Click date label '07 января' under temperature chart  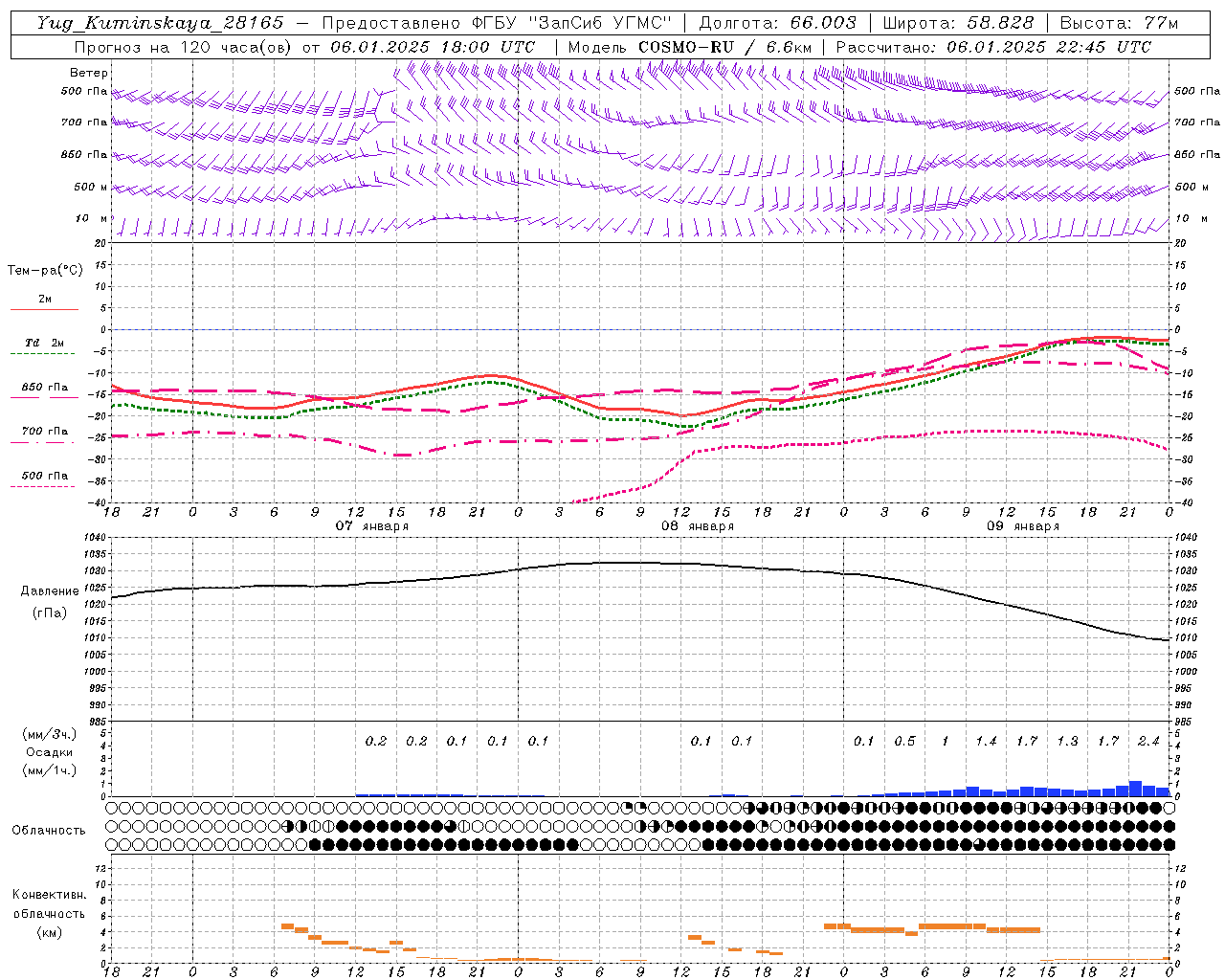click(371, 526)
